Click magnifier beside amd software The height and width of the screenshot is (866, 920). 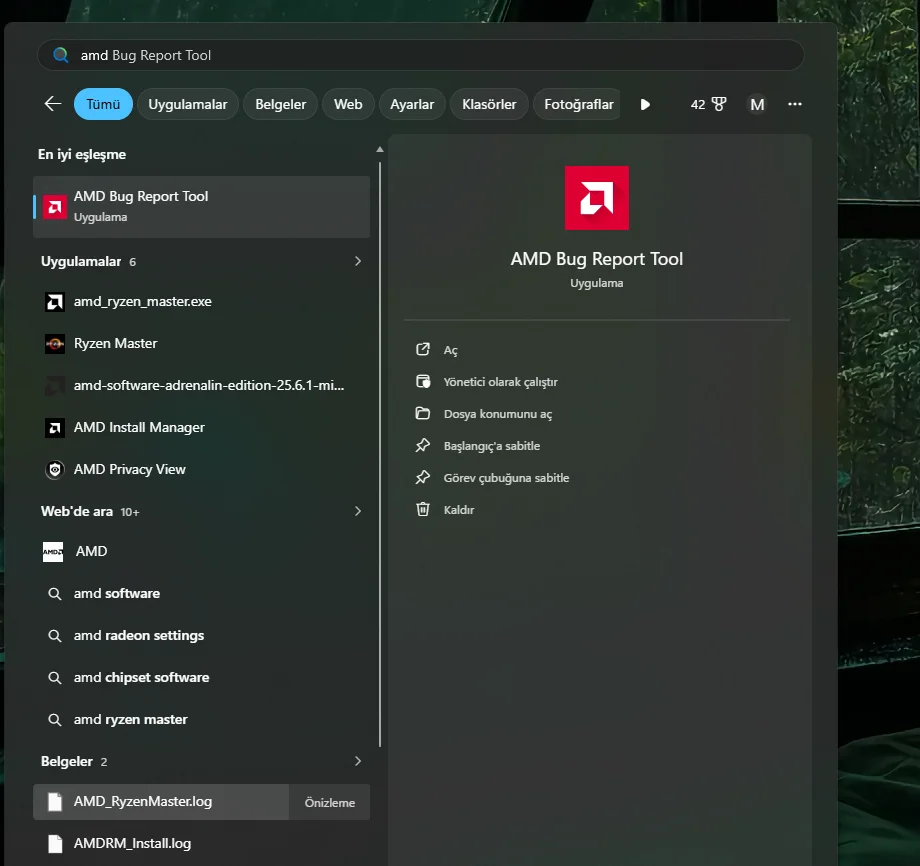coord(55,594)
